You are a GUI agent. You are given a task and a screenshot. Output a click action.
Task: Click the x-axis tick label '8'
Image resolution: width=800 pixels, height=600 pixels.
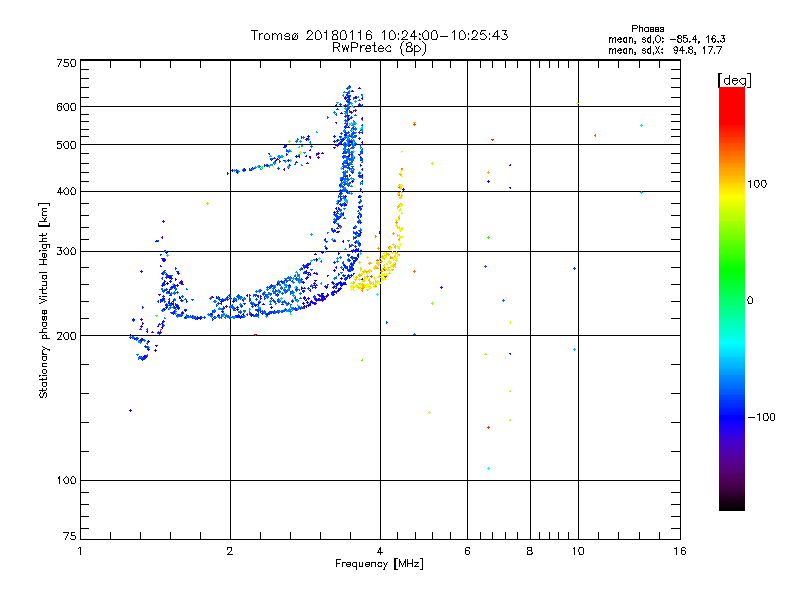coord(530,551)
